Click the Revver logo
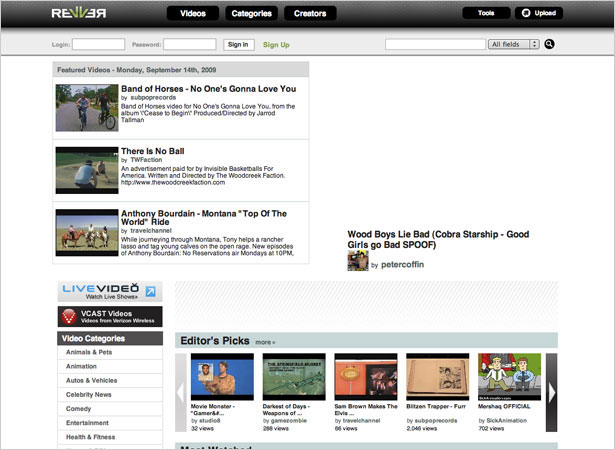615x450 pixels. 79,13
